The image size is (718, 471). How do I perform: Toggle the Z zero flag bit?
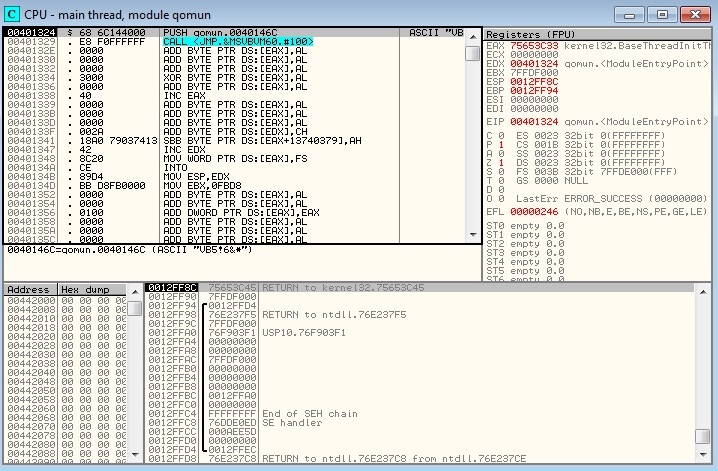coord(501,162)
